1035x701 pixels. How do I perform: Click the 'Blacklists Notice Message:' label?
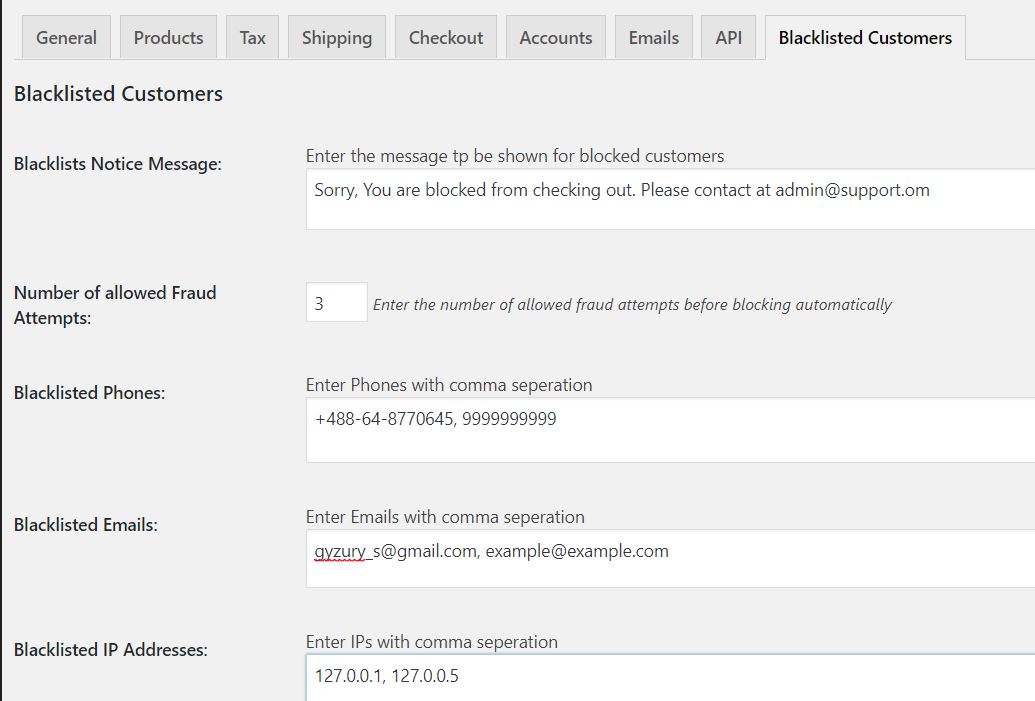click(x=117, y=164)
